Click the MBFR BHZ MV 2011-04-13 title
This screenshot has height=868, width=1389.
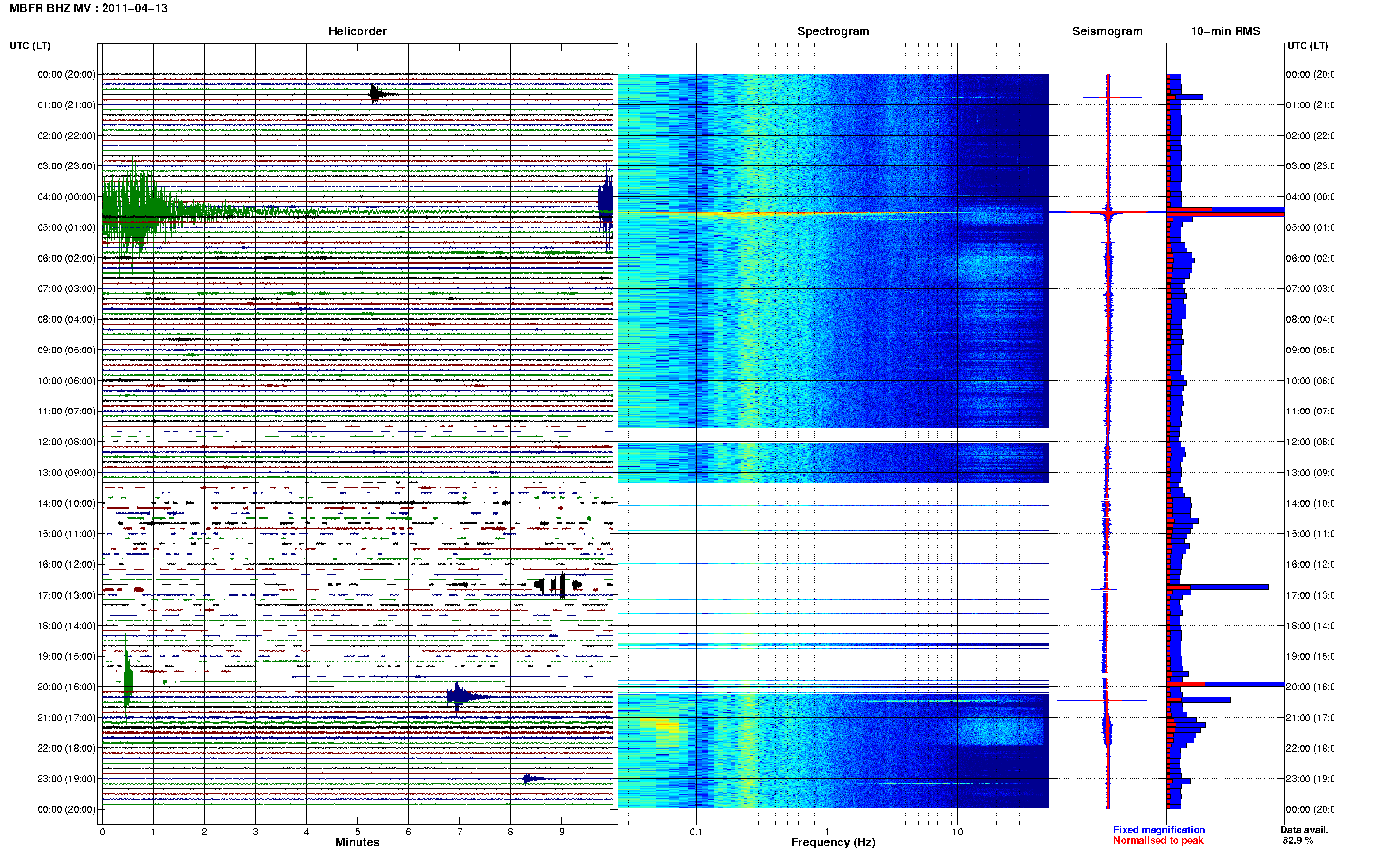point(88,8)
